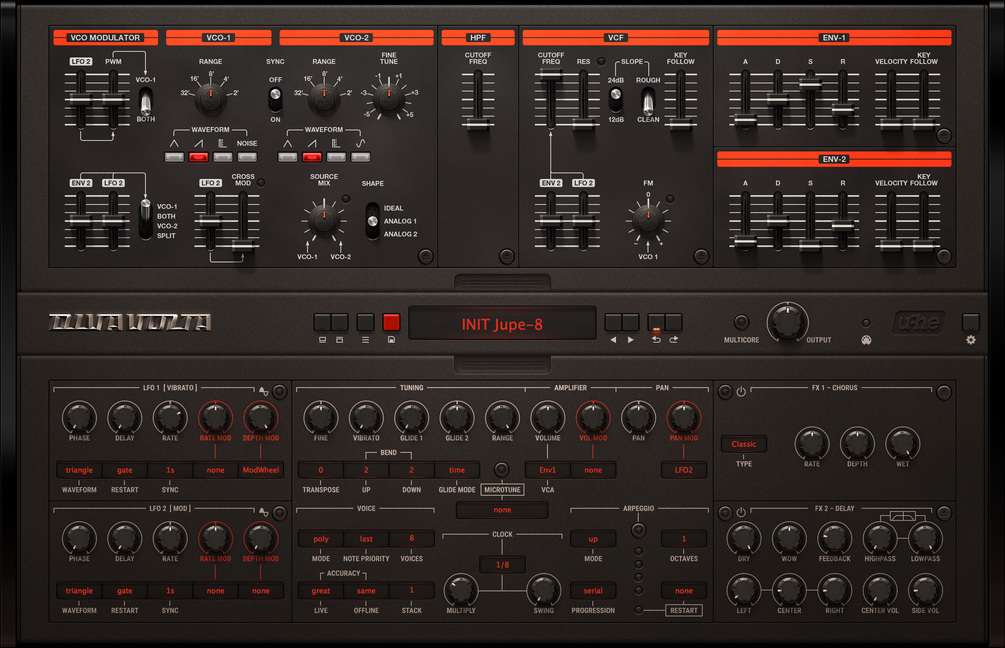Flip the VCF slope 24dB/12dB switch

615,99
